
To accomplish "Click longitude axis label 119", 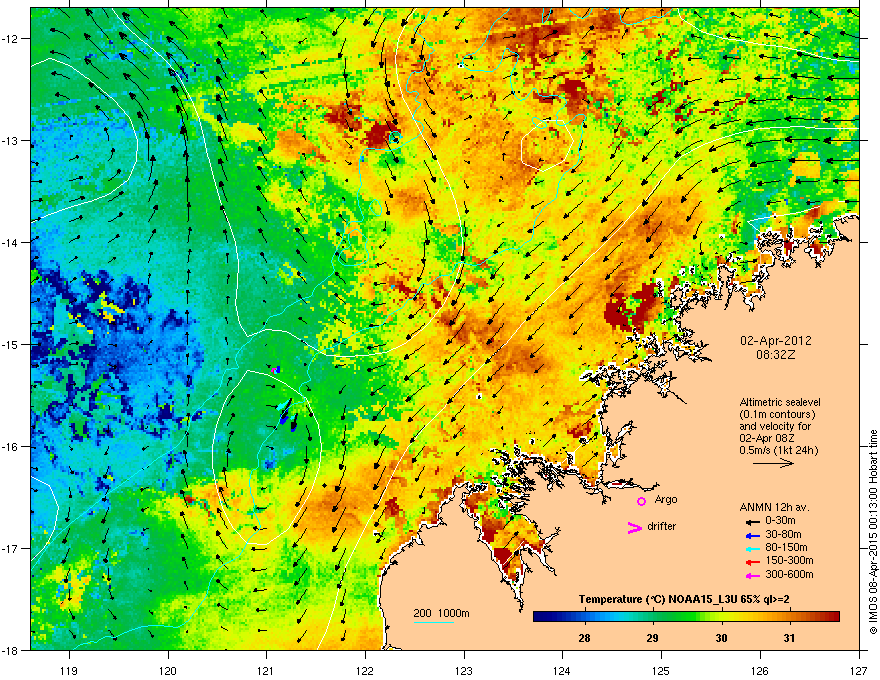I will pyautogui.click(x=69, y=670).
